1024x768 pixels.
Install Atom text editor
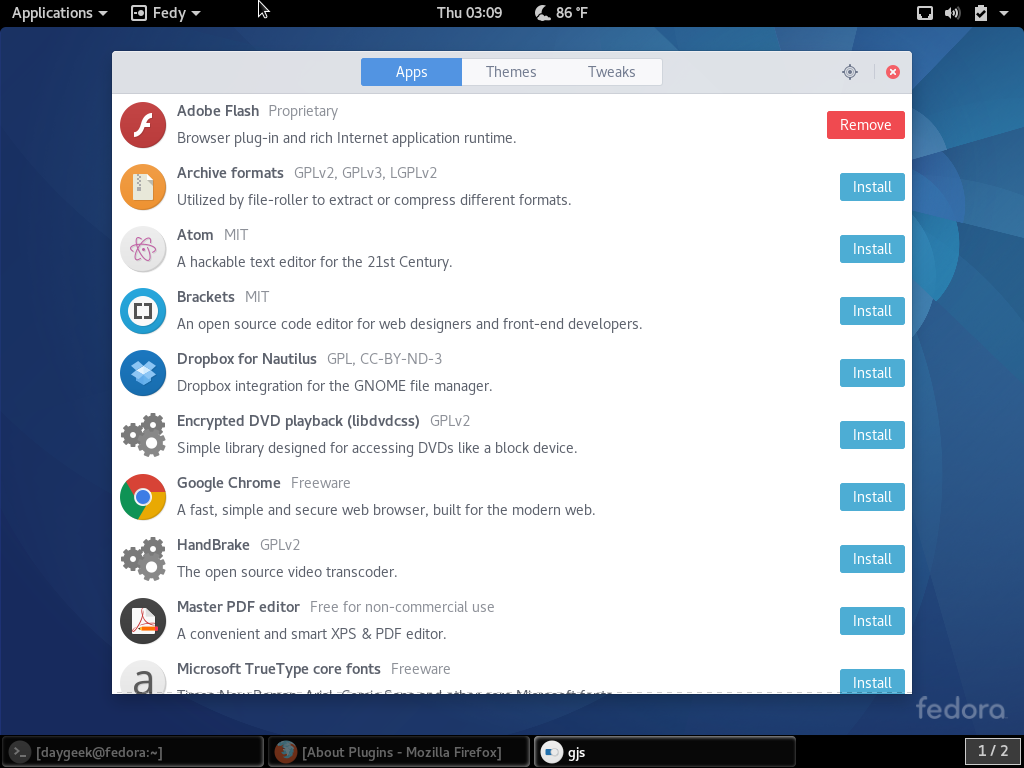(x=872, y=249)
